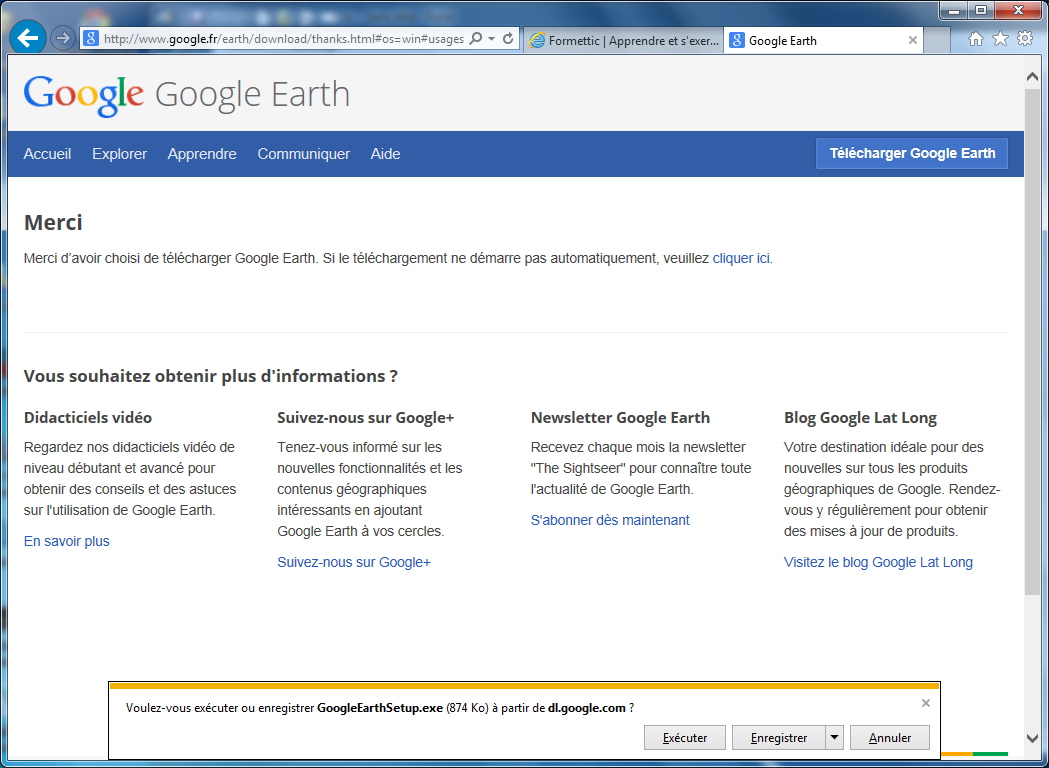Click the 'Newsletter Google Earth' heading
The height and width of the screenshot is (768, 1049).
click(x=620, y=417)
